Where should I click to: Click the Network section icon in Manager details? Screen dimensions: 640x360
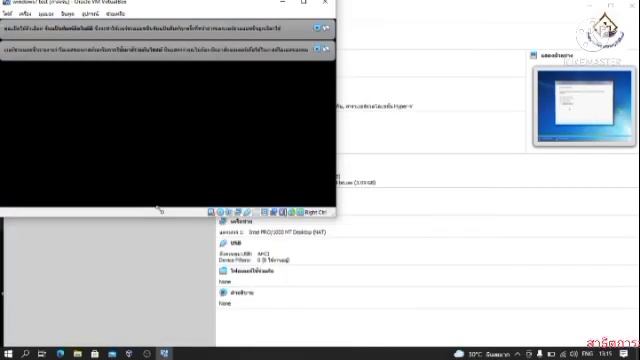coord(223,221)
